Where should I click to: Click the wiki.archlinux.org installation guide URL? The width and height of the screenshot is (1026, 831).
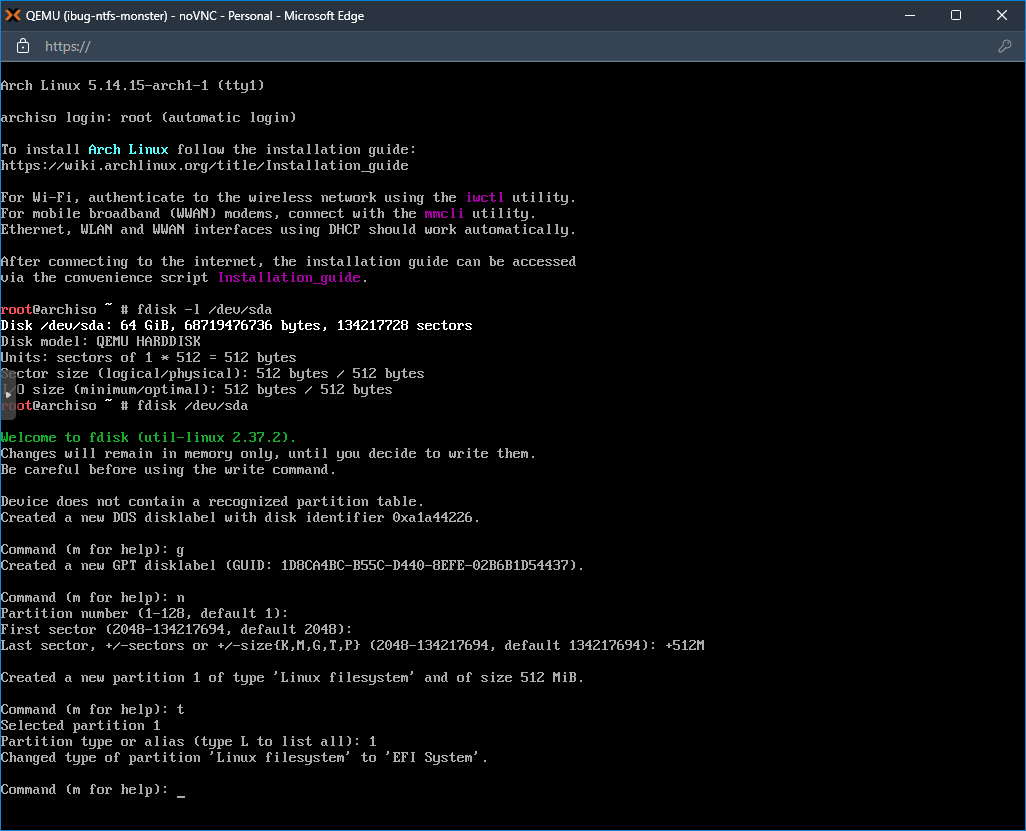pyautogui.click(x=205, y=166)
